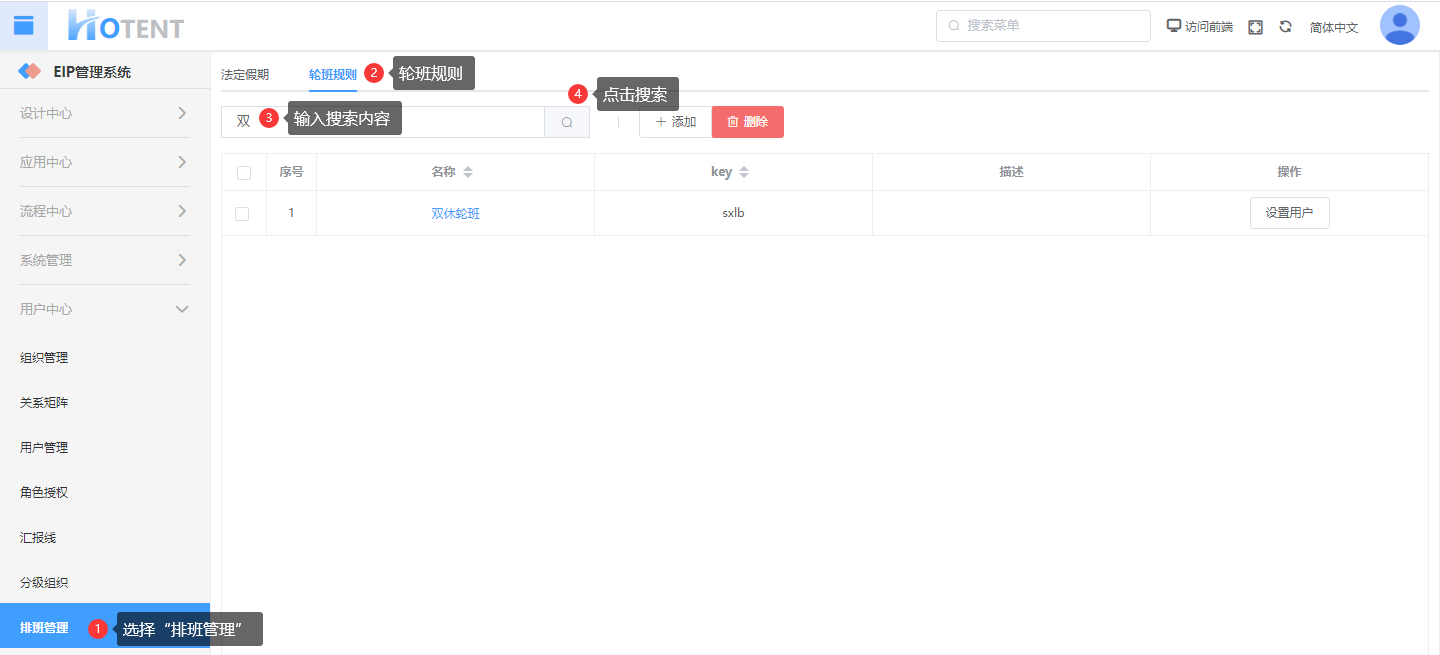Click the EIP管理系统 title text
Screen dimensions: 1440x655
92,72
